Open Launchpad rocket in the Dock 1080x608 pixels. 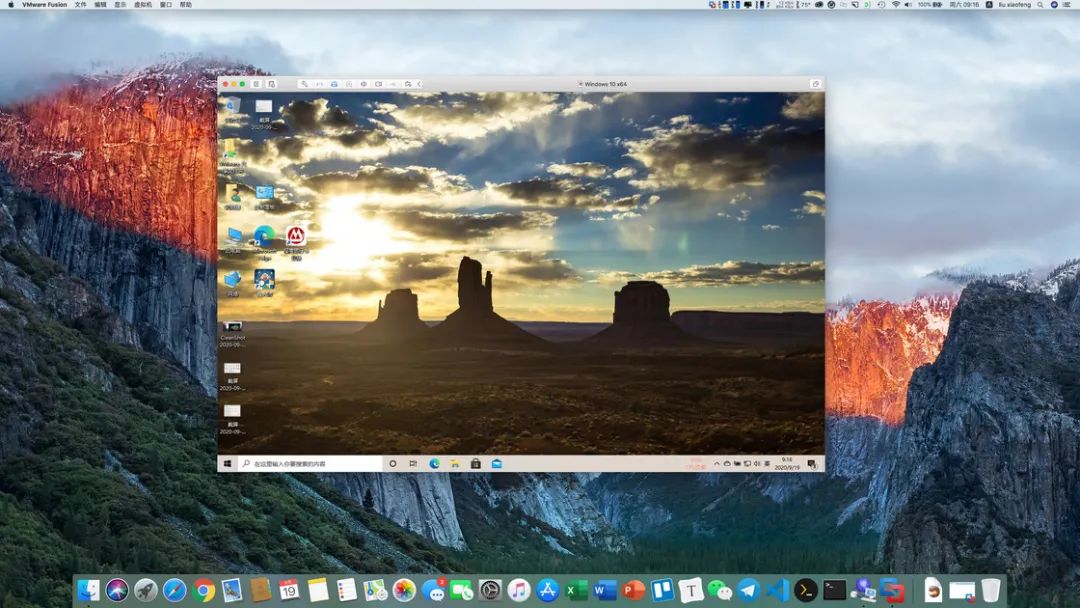coord(145,590)
